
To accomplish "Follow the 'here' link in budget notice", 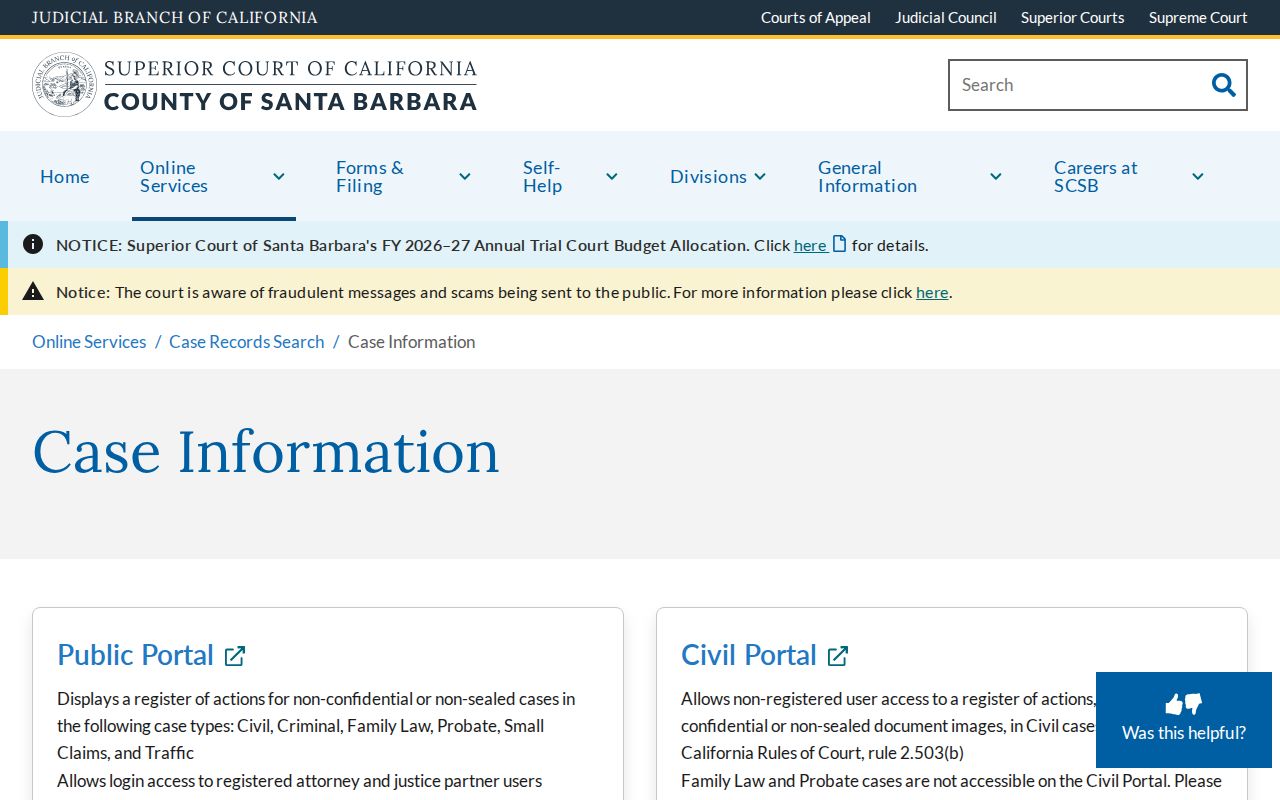I will coord(810,245).
